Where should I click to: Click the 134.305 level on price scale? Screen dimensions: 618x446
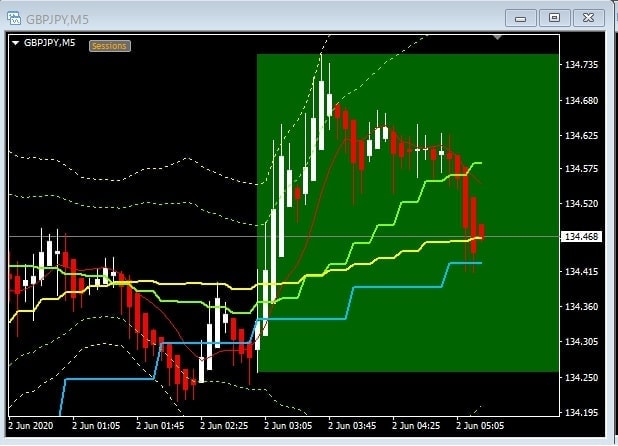[581, 342]
